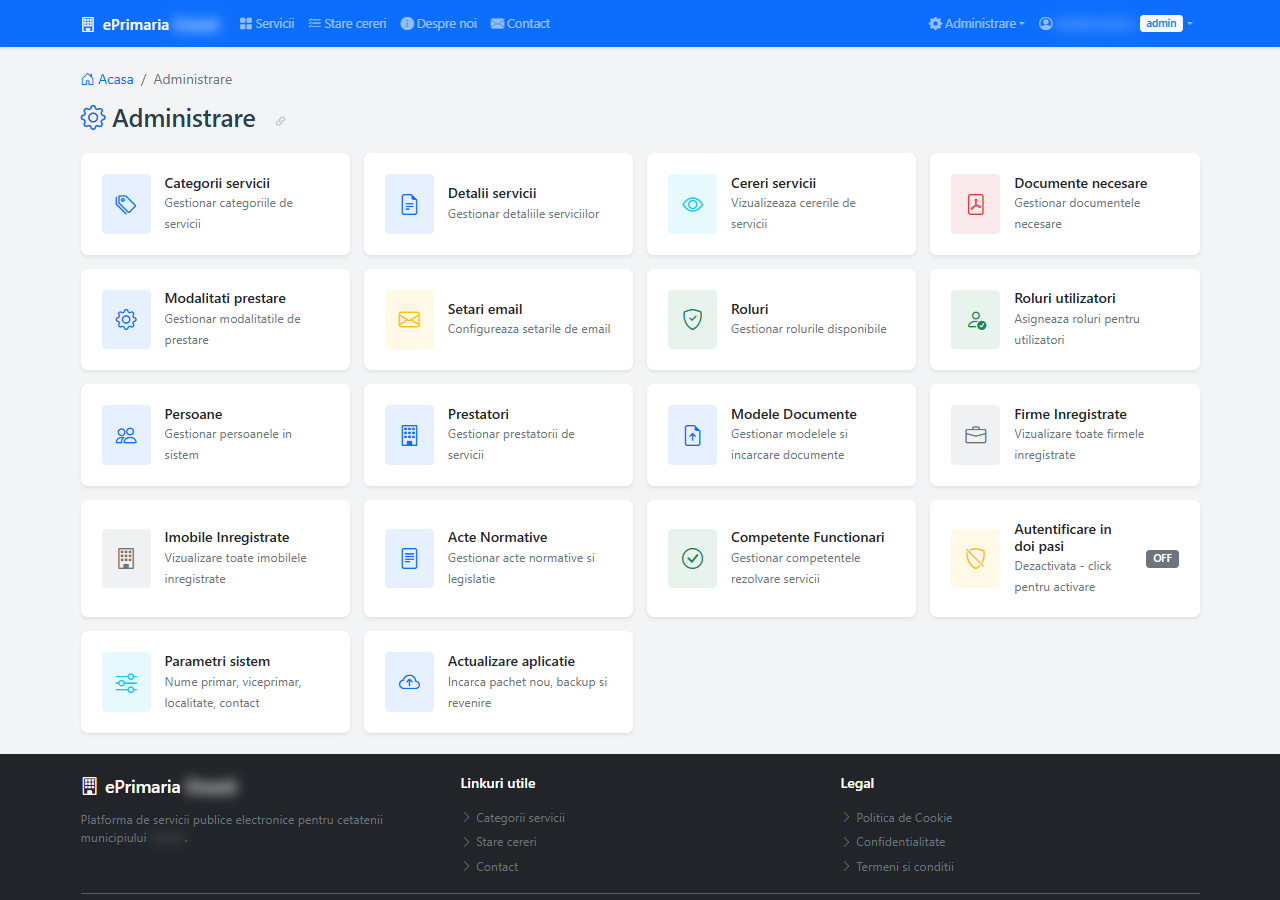Click the Prestatori building icon
The image size is (1280, 900).
point(409,435)
